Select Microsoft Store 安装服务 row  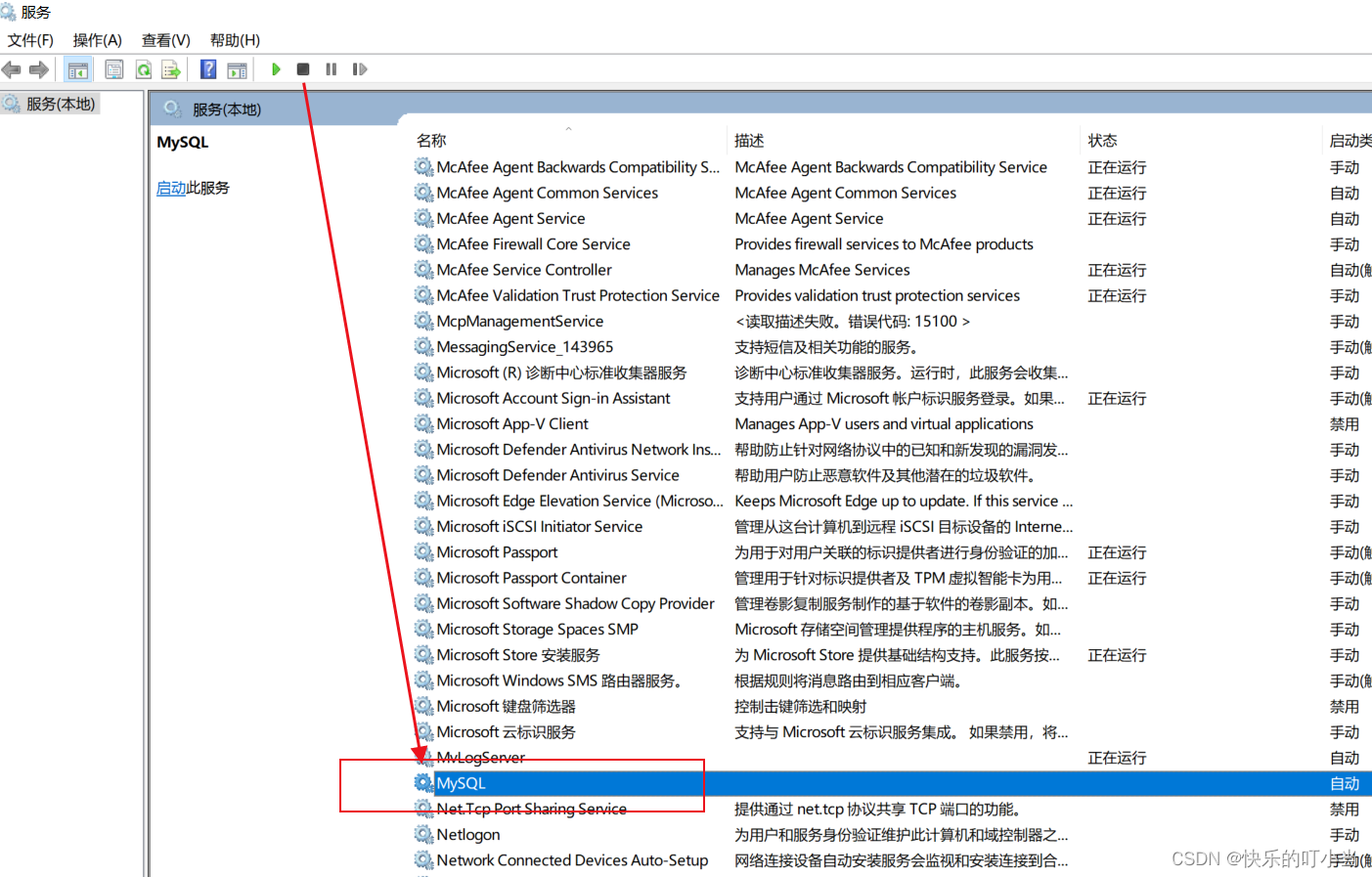click(x=891, y=655)
